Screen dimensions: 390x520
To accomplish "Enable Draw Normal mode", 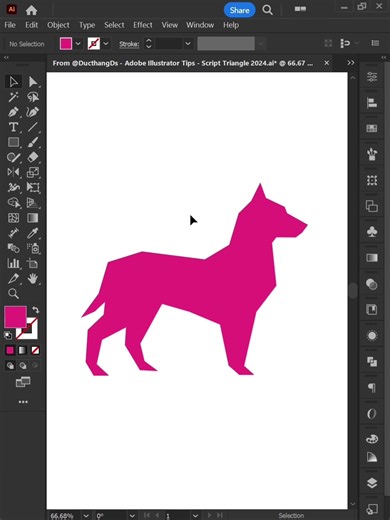I will [x=10, y=366].
